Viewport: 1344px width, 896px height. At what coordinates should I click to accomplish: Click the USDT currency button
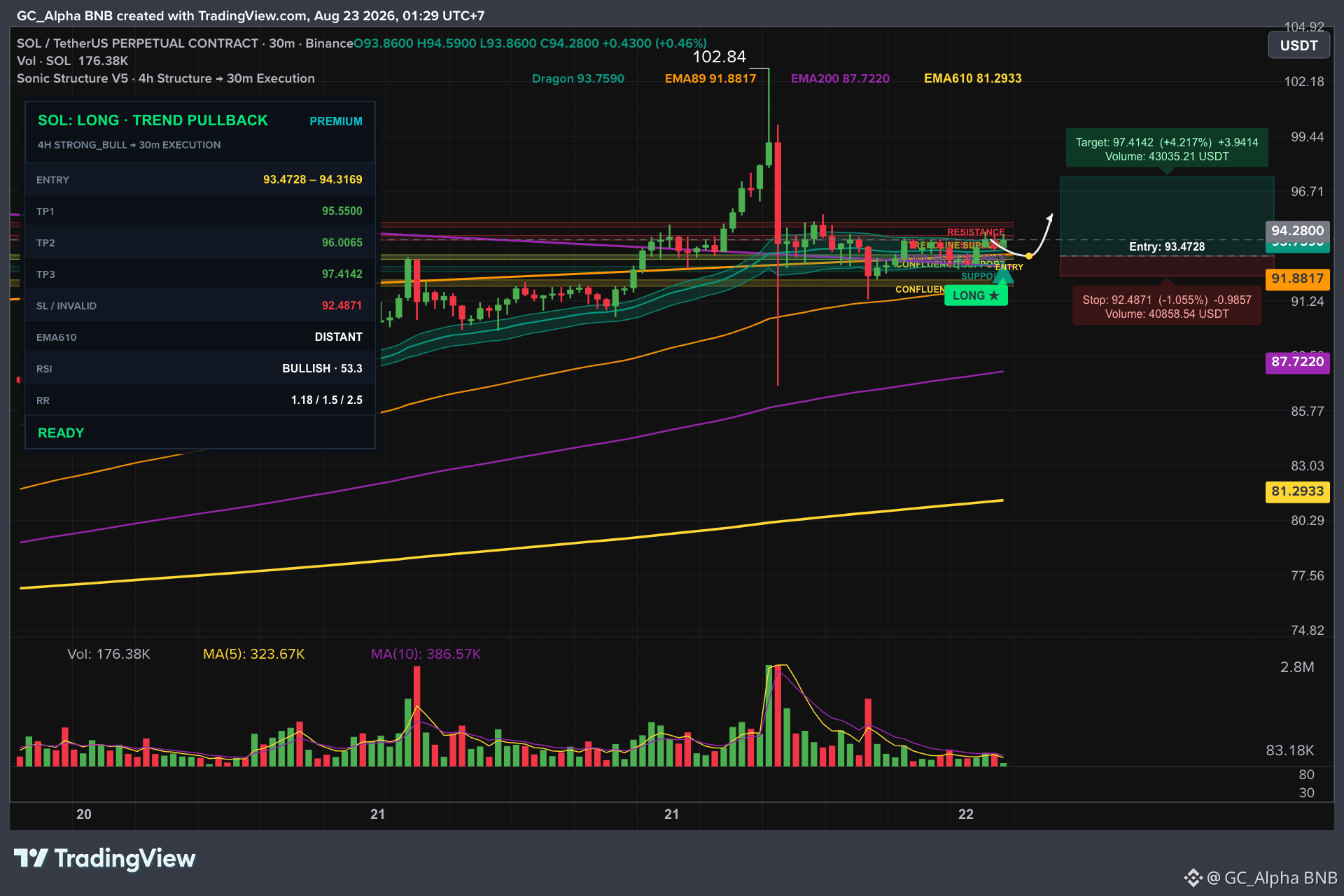[1298, 45]
